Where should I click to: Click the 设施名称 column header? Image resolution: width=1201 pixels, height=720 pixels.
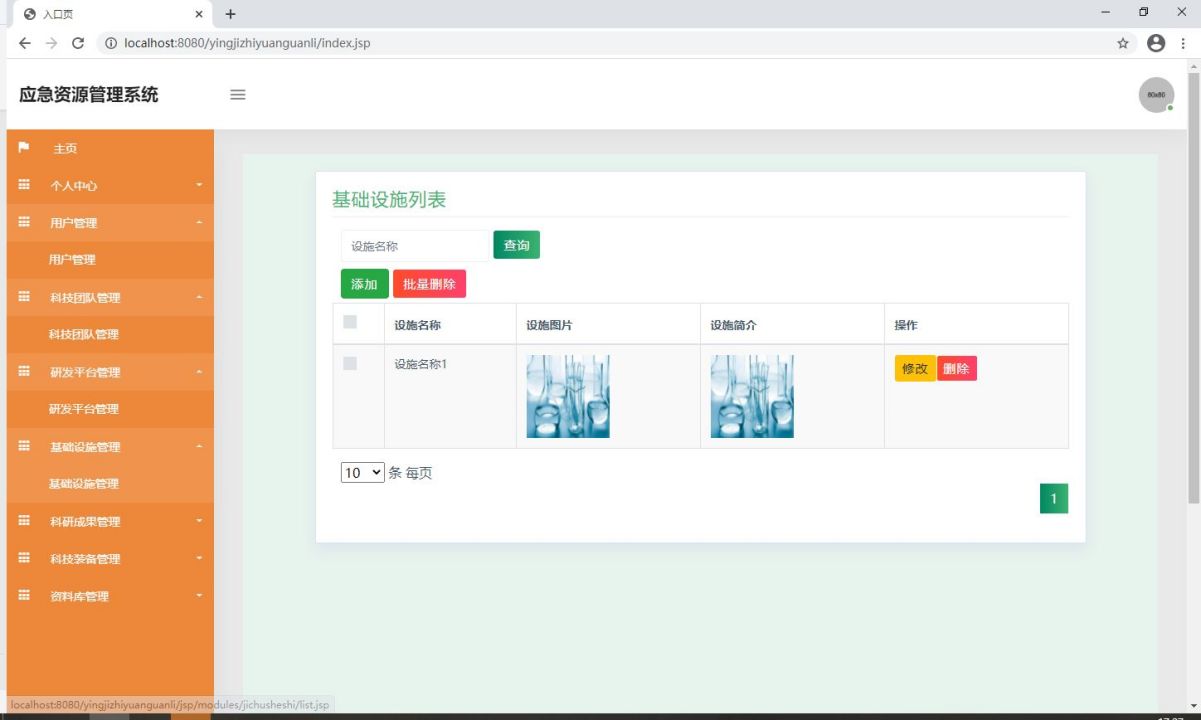418,325
